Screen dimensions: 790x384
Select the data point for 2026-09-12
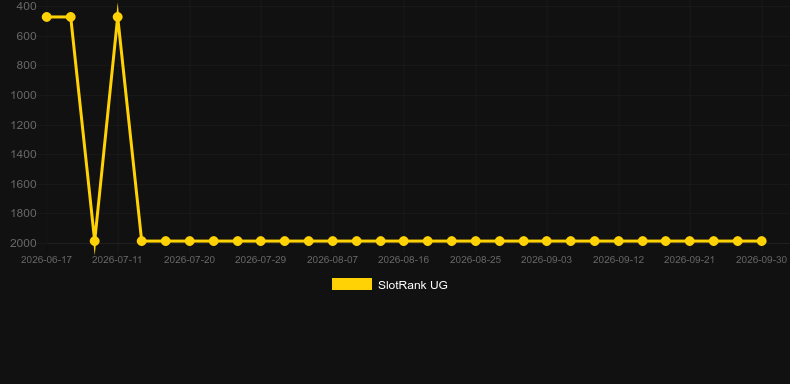[x=618, y=241]
